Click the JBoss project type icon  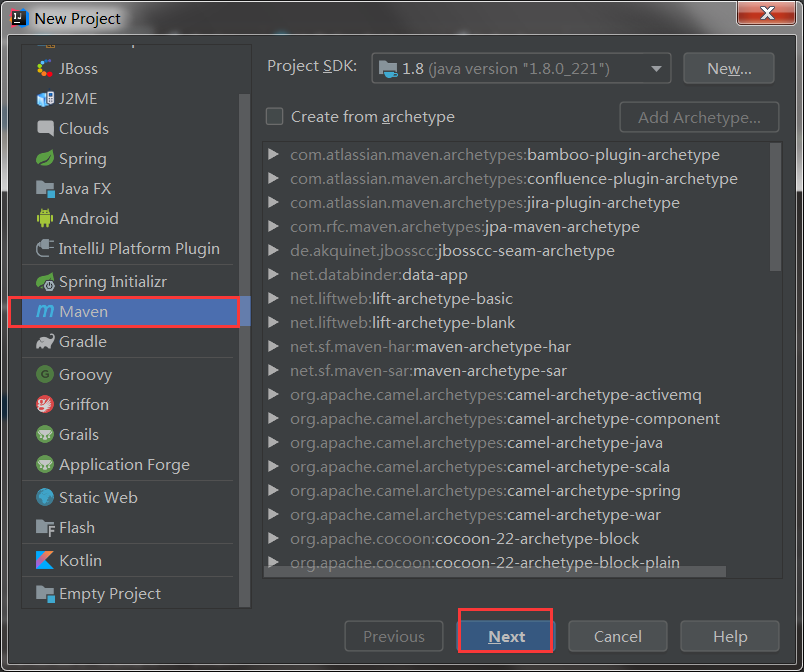pos(45,68)
